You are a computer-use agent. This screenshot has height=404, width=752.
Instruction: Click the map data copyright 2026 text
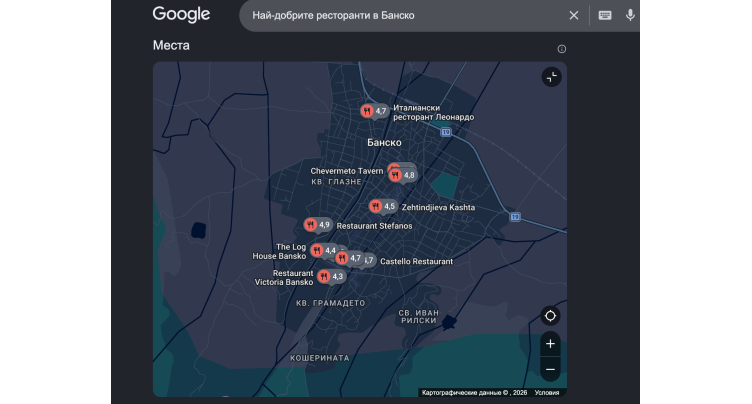[474, 392]
